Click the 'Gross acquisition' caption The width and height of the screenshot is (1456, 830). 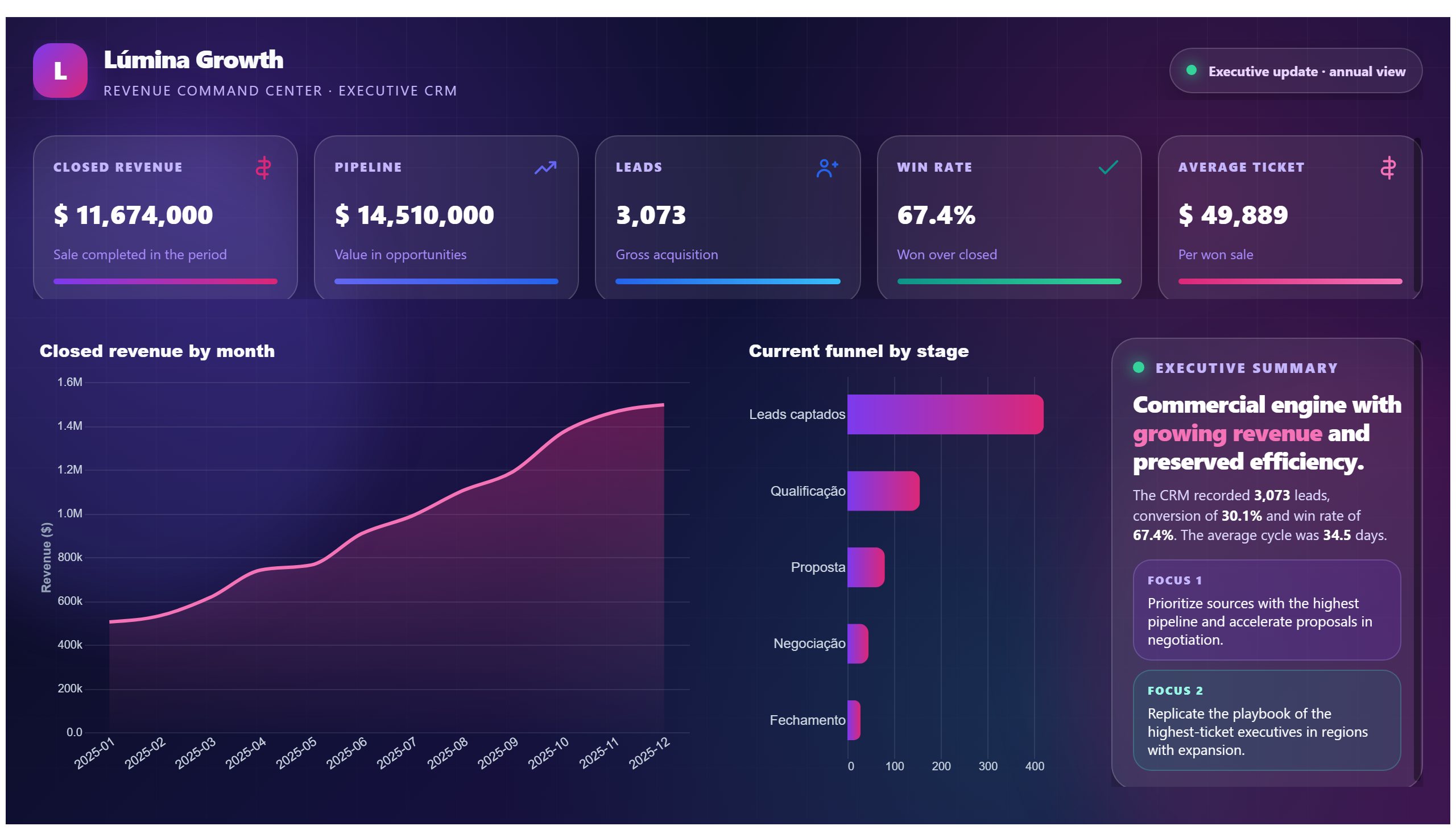666,254
